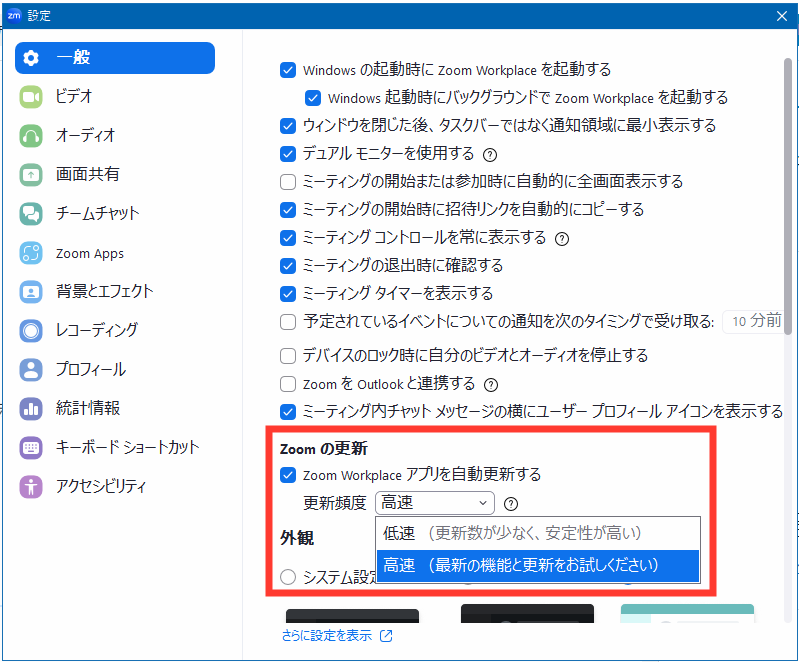Open the 一般 settings tab
Viewport: 799px width, 662px height.
pos(115,58)
